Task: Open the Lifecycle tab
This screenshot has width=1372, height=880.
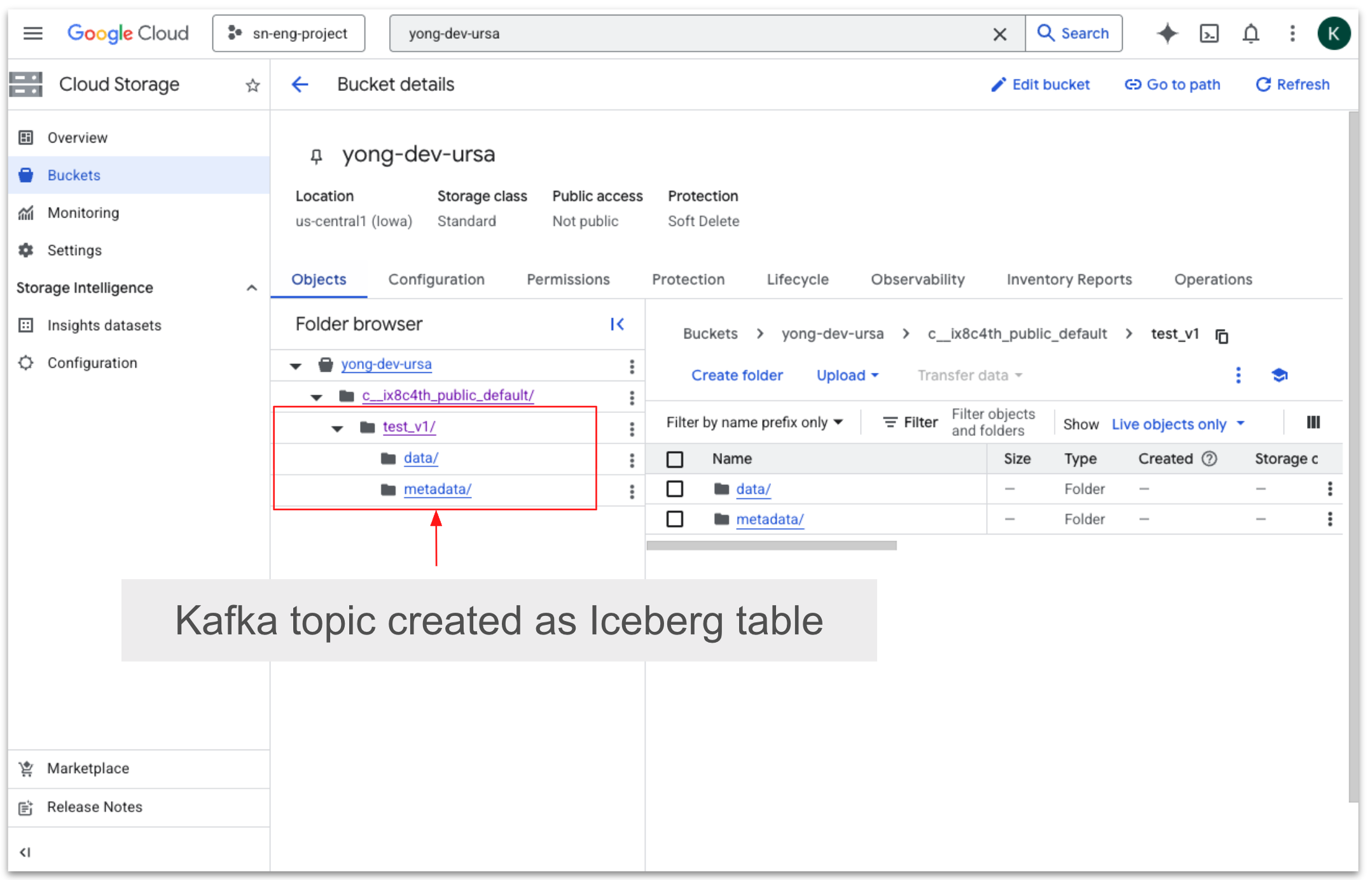Action: point(797,279)
